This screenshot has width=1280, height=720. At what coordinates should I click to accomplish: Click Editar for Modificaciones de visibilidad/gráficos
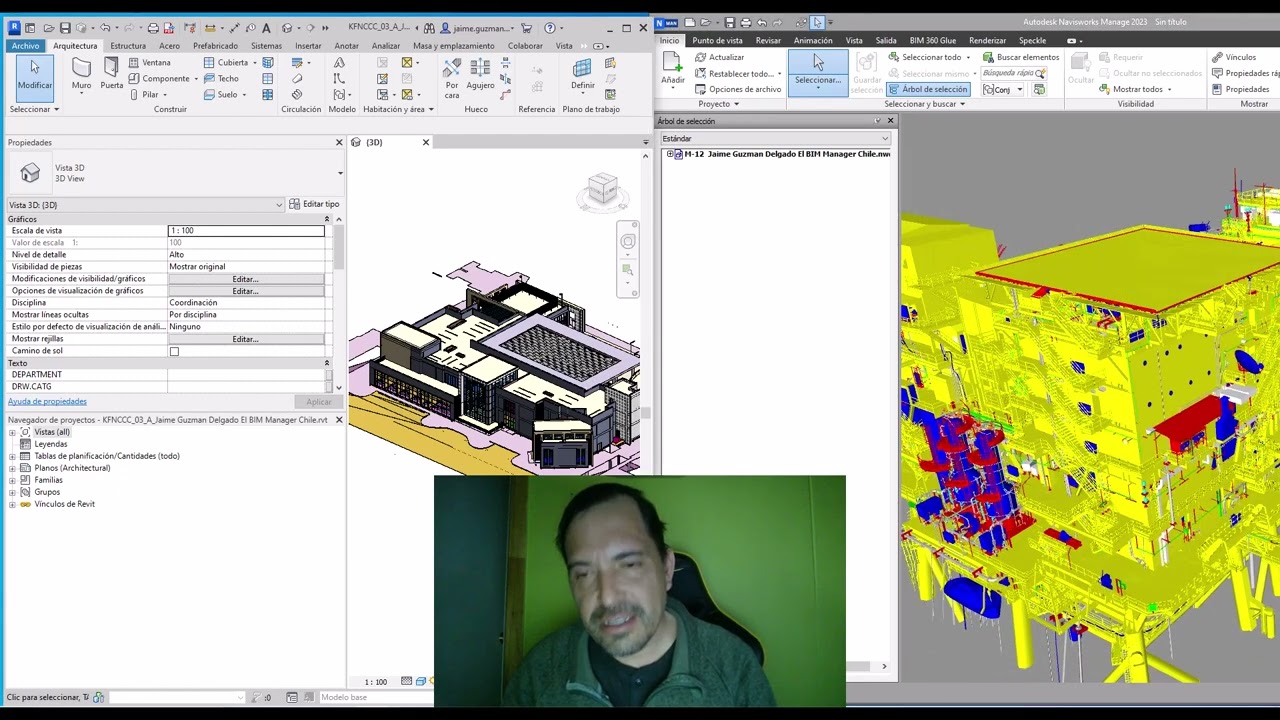[x=245, y=279]
